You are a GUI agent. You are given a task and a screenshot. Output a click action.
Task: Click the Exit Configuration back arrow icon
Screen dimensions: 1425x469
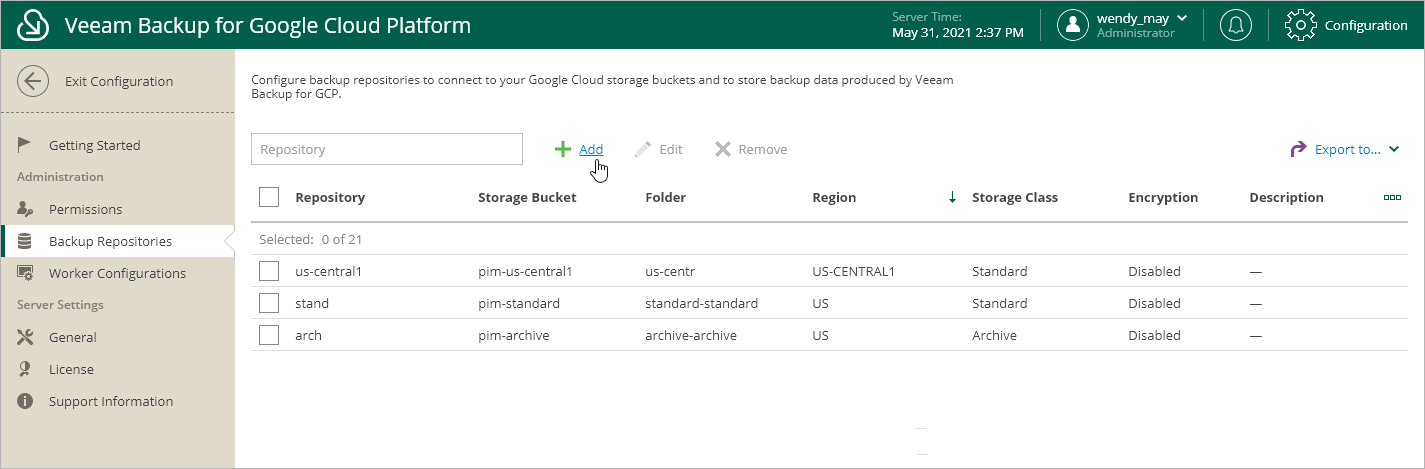tap(33, 82)
